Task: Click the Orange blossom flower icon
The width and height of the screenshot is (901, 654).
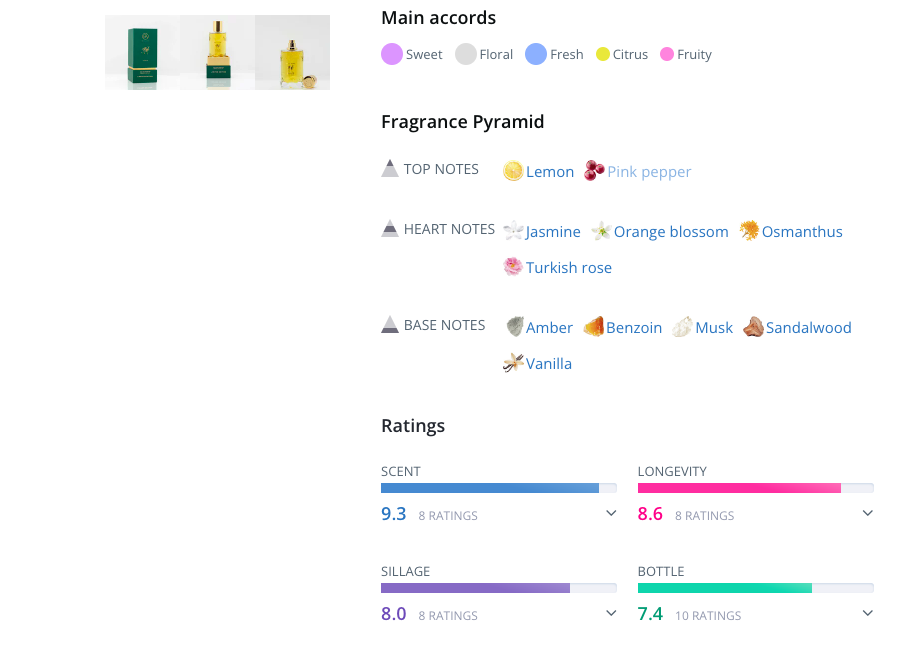Action: click(x=601, y=231)
